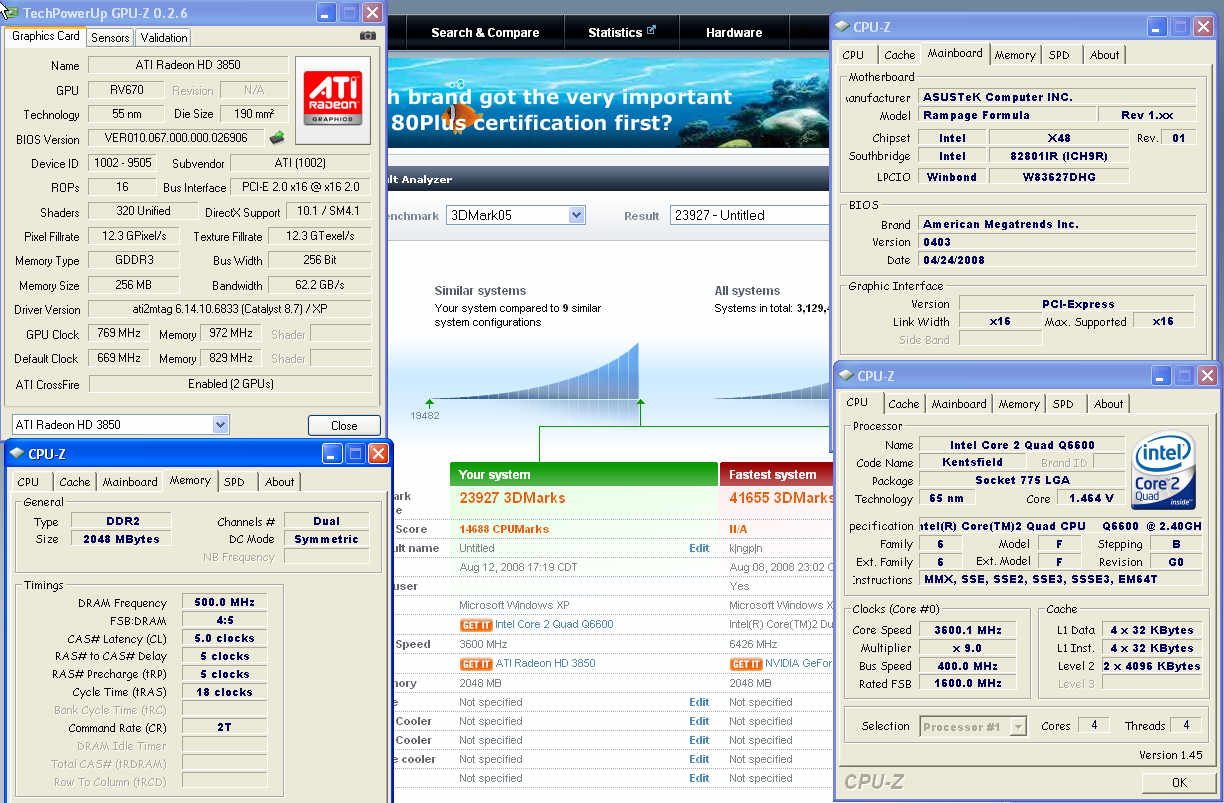The image size is (1224, 803).
Task: Open Cache tab in the CPU-Z Memory window
Action: pyautogui.click(x=75, y=482)
